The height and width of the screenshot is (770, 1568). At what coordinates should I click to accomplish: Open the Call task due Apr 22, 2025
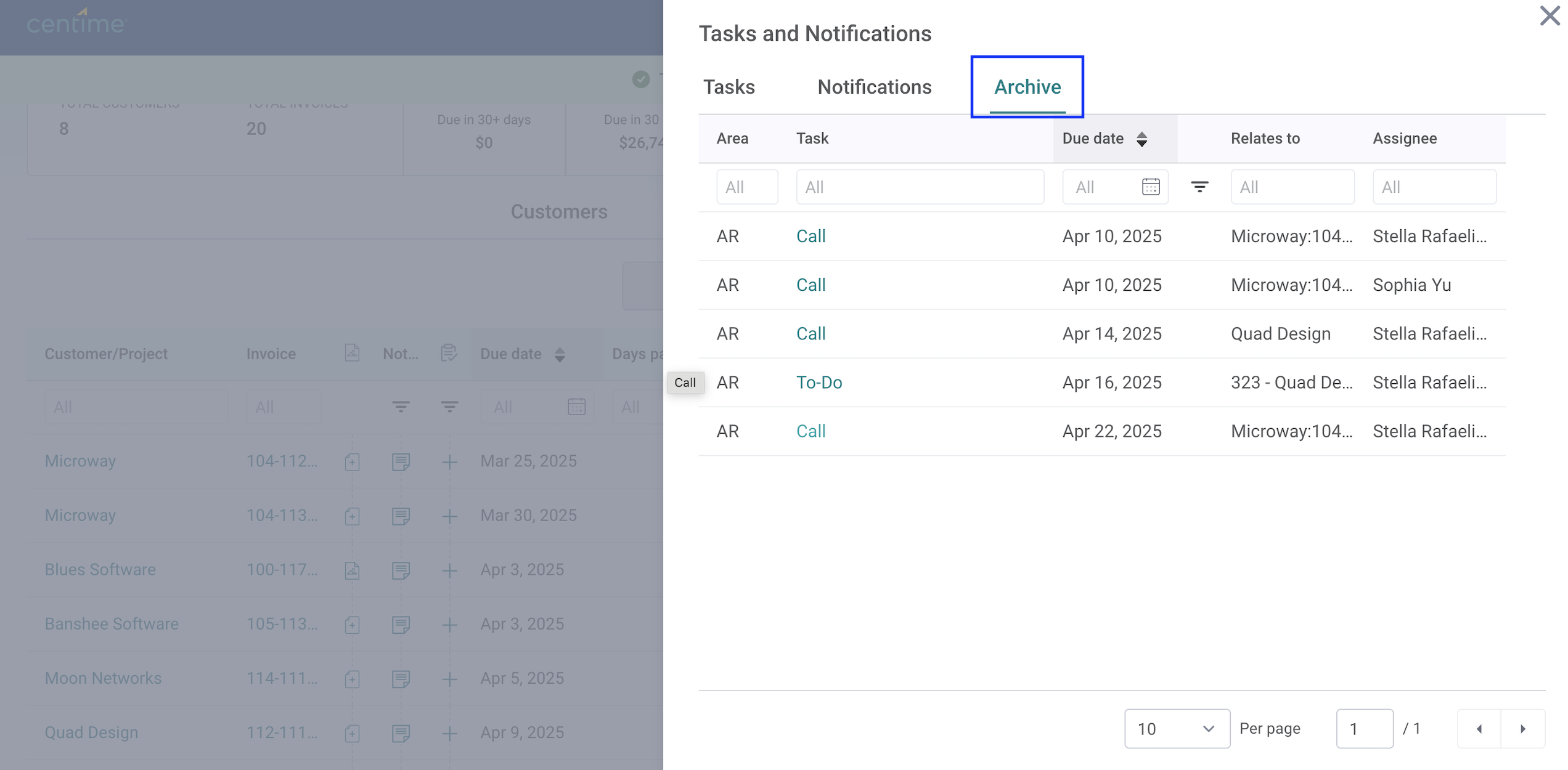(x=811, y=431)
